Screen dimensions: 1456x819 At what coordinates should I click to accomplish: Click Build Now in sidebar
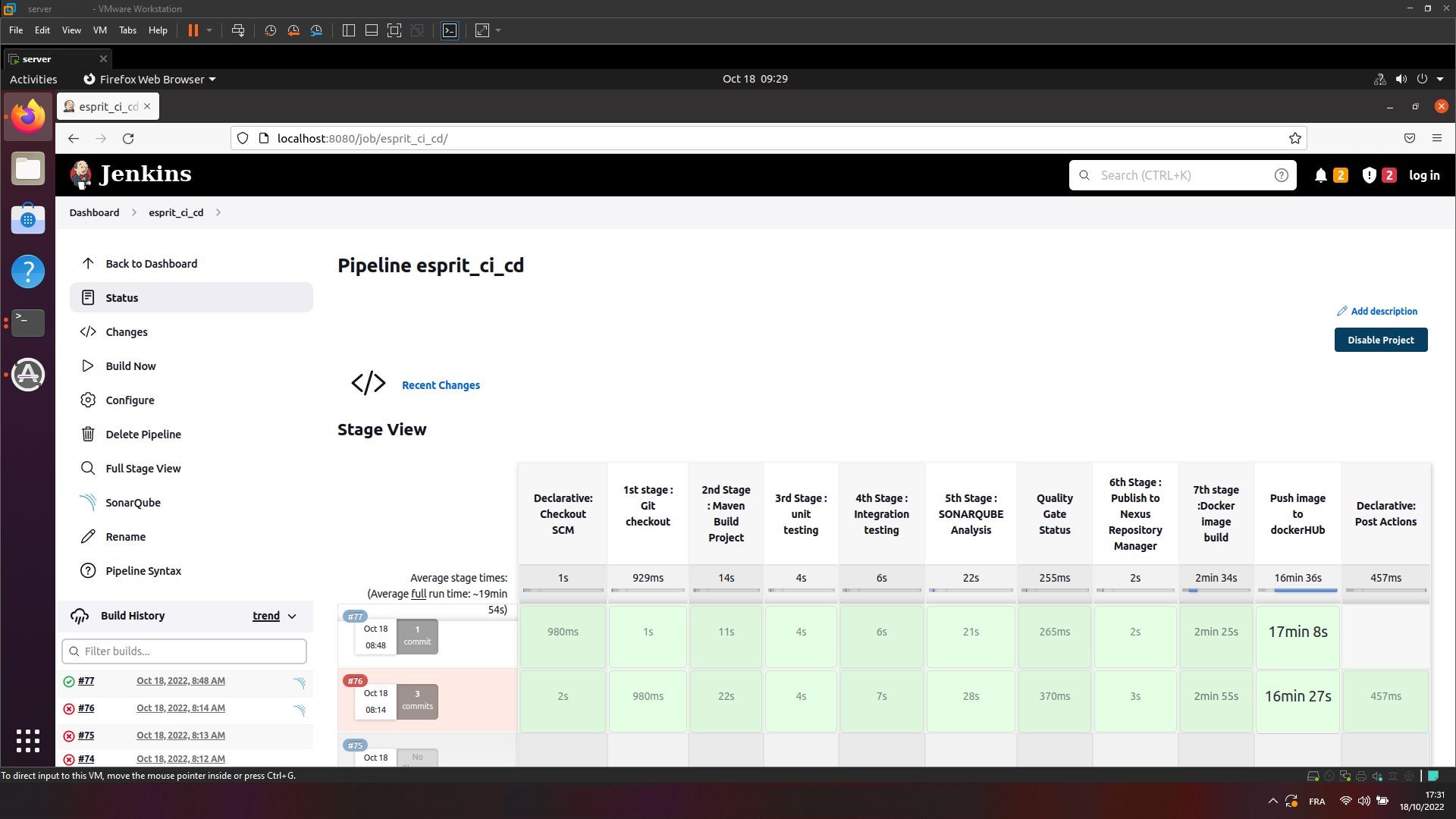130,366
